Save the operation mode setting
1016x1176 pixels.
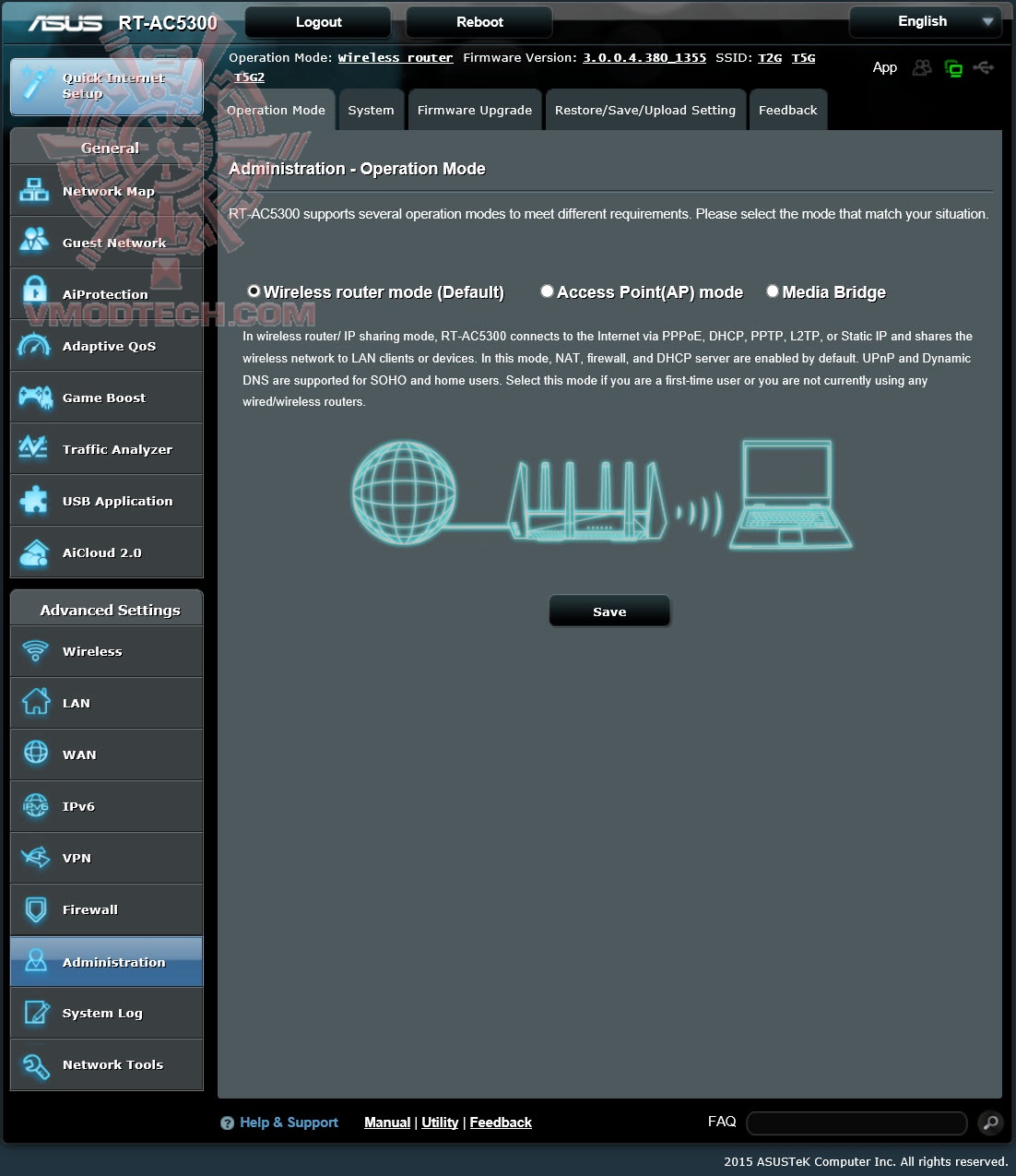click(609, 612)
